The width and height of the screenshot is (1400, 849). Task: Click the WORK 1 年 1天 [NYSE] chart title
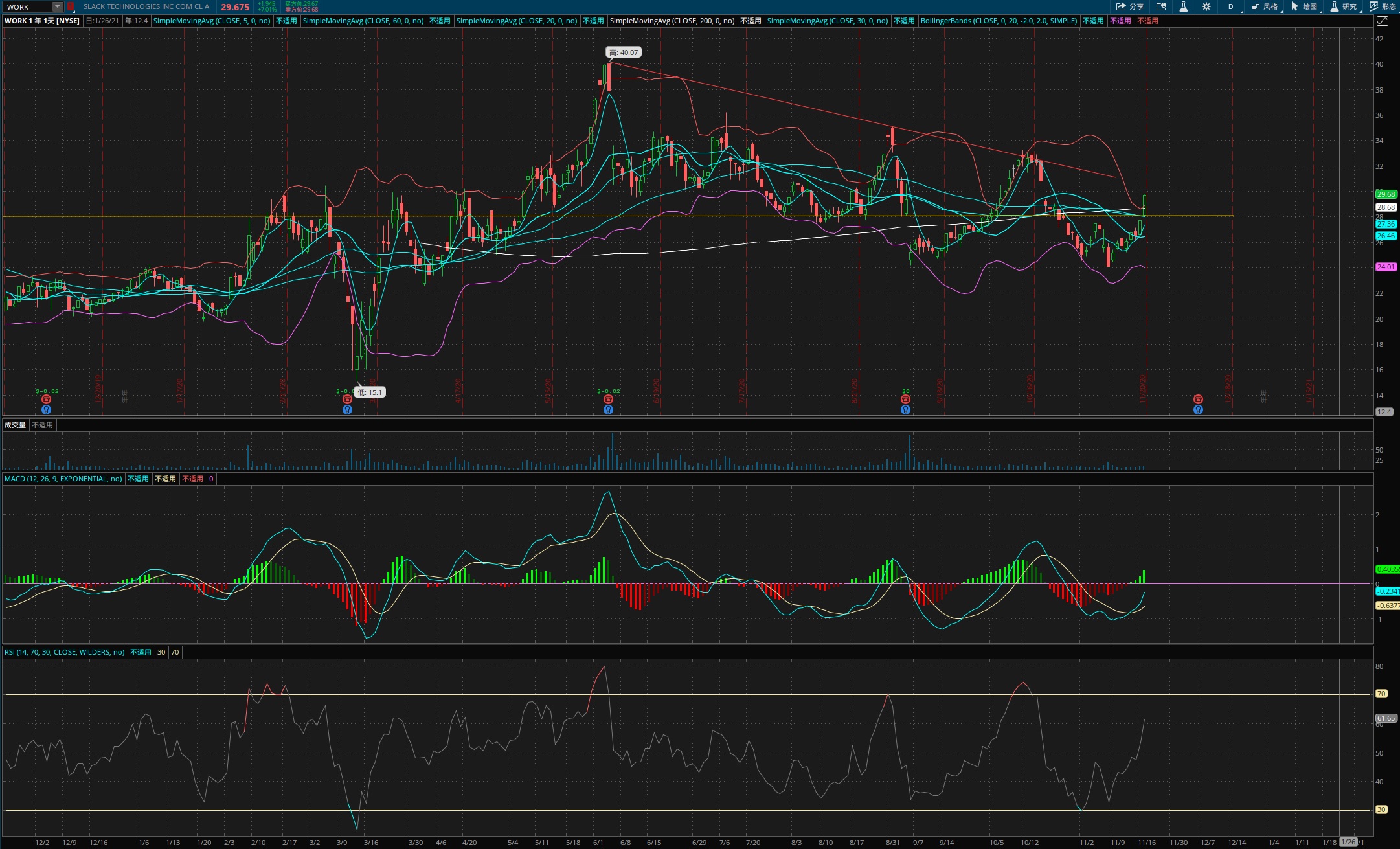pos(42,21)
